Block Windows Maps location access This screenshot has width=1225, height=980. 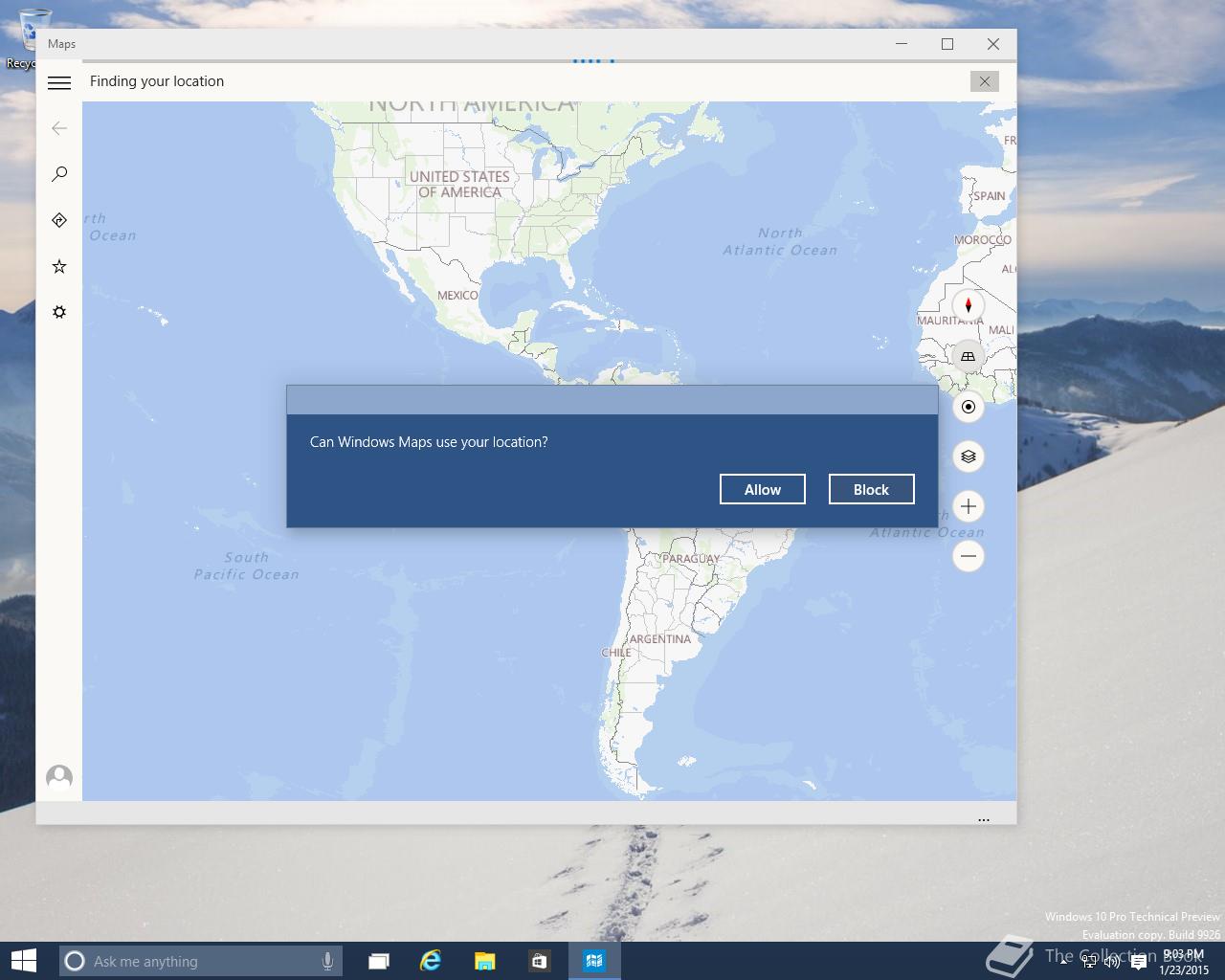pyautogui.click(x=871, y=489)
